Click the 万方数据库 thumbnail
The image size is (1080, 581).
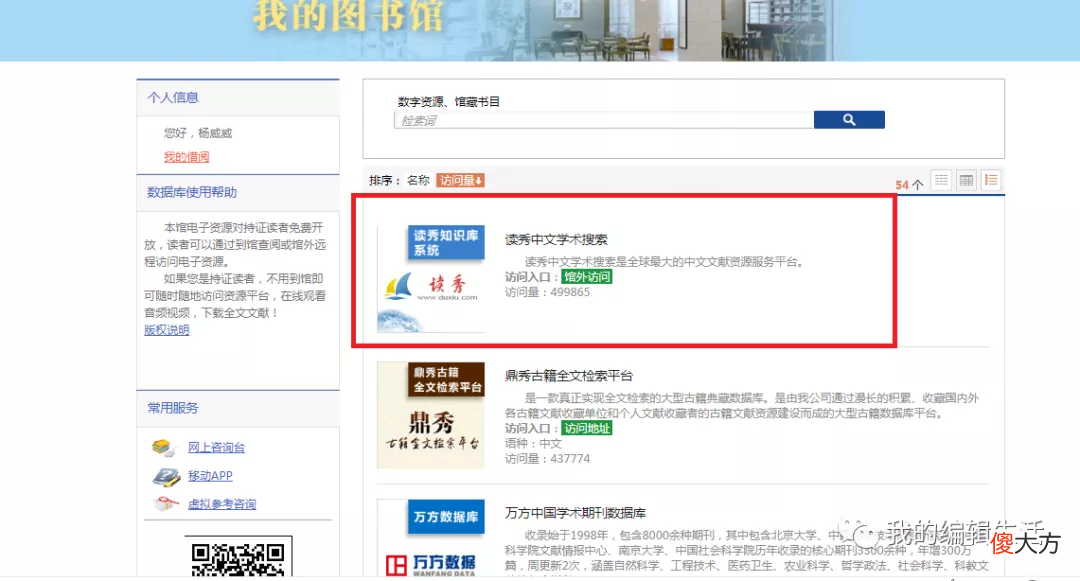coord(431,538)
